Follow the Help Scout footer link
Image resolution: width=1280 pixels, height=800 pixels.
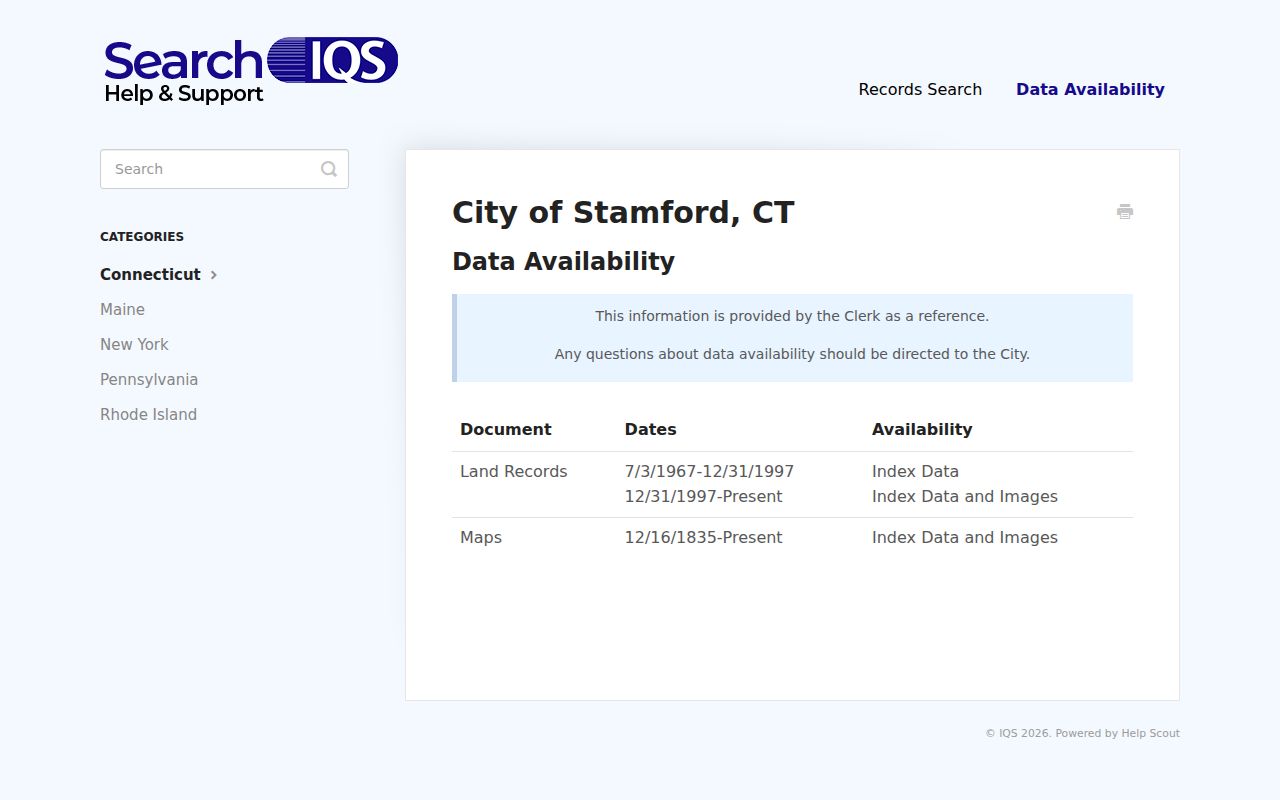1150,733
